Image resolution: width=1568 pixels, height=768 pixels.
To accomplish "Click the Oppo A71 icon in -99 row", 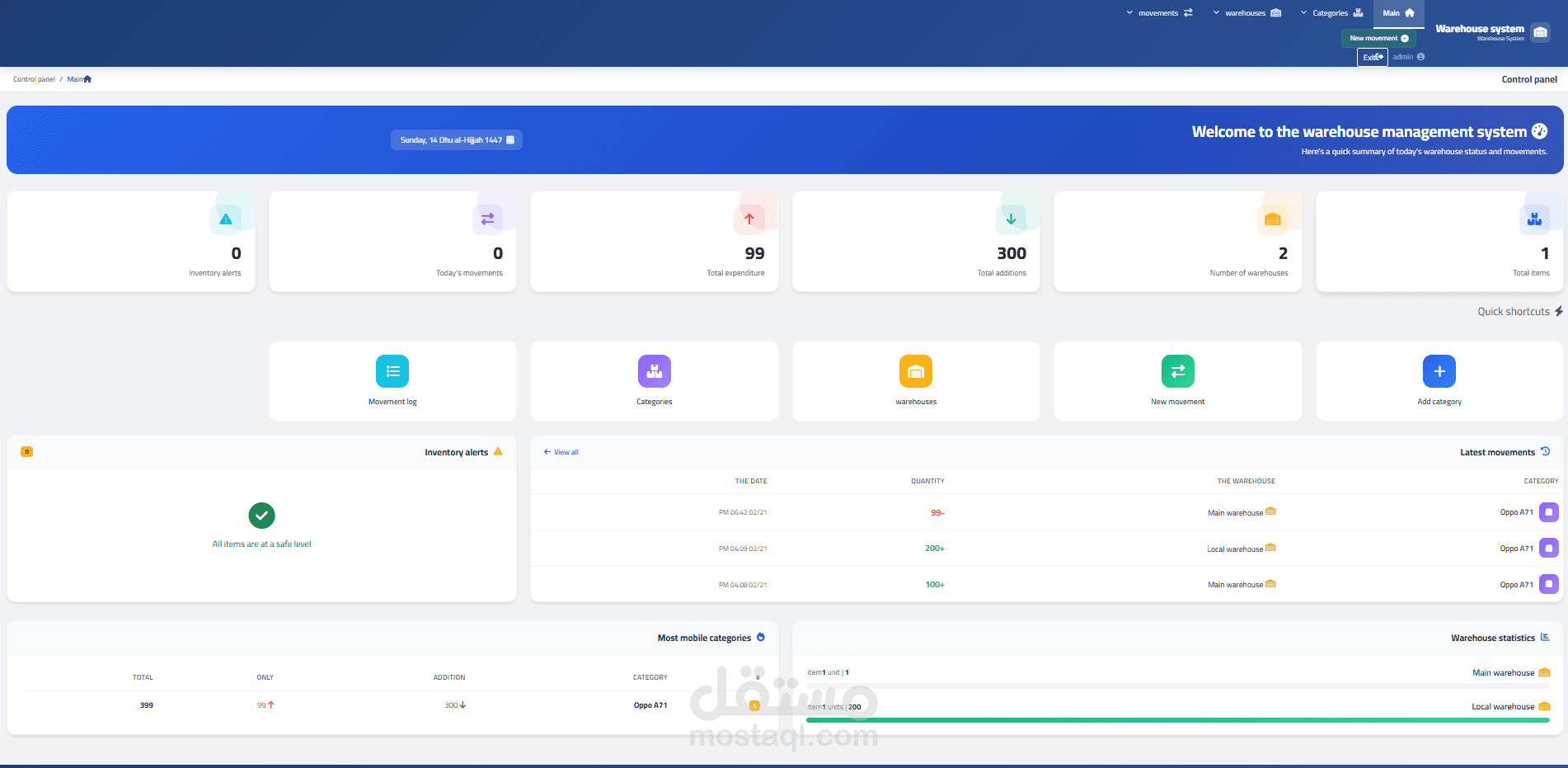I will [x=1549, y=512].
